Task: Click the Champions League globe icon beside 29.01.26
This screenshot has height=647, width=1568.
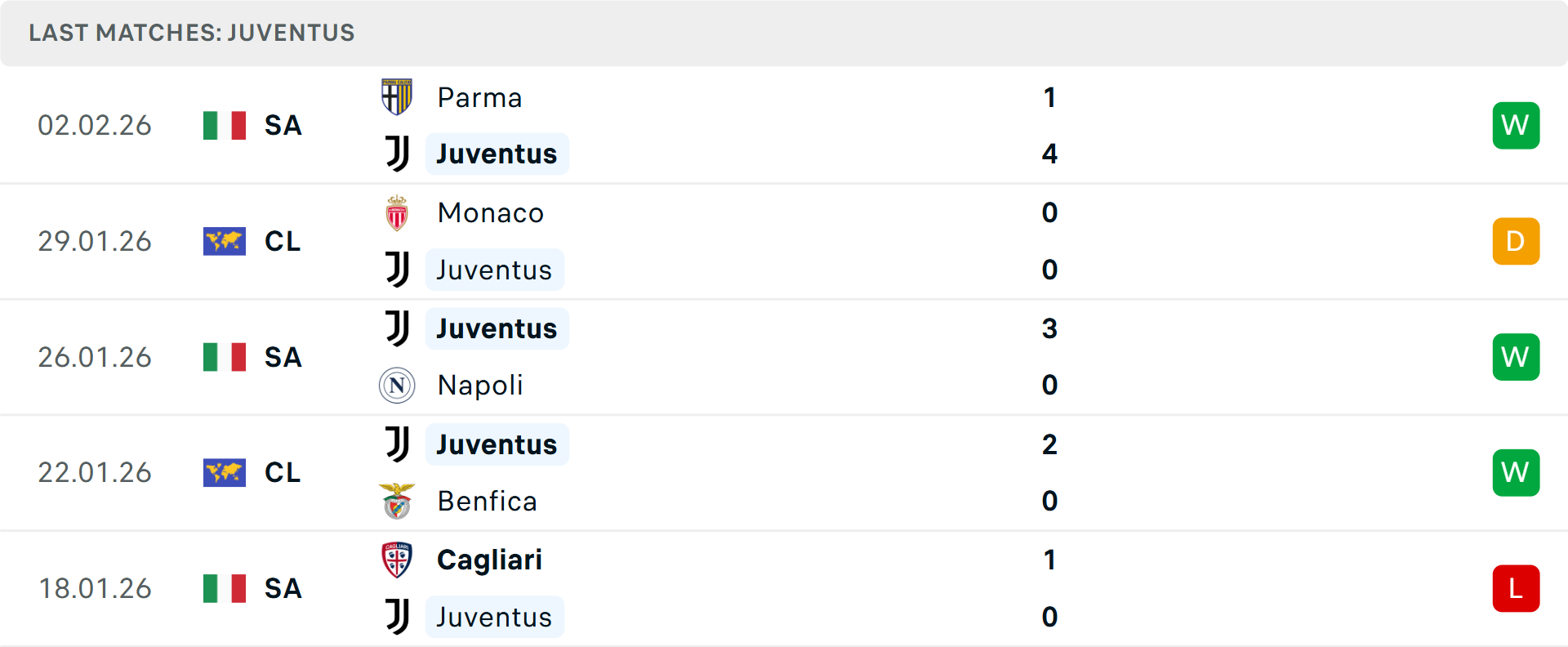Action: tap(224, 241)
